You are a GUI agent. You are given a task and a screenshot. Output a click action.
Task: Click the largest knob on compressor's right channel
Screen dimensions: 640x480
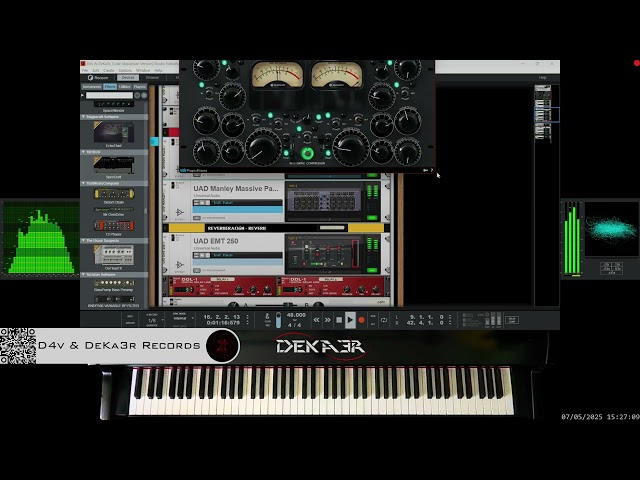pos(351,147)
